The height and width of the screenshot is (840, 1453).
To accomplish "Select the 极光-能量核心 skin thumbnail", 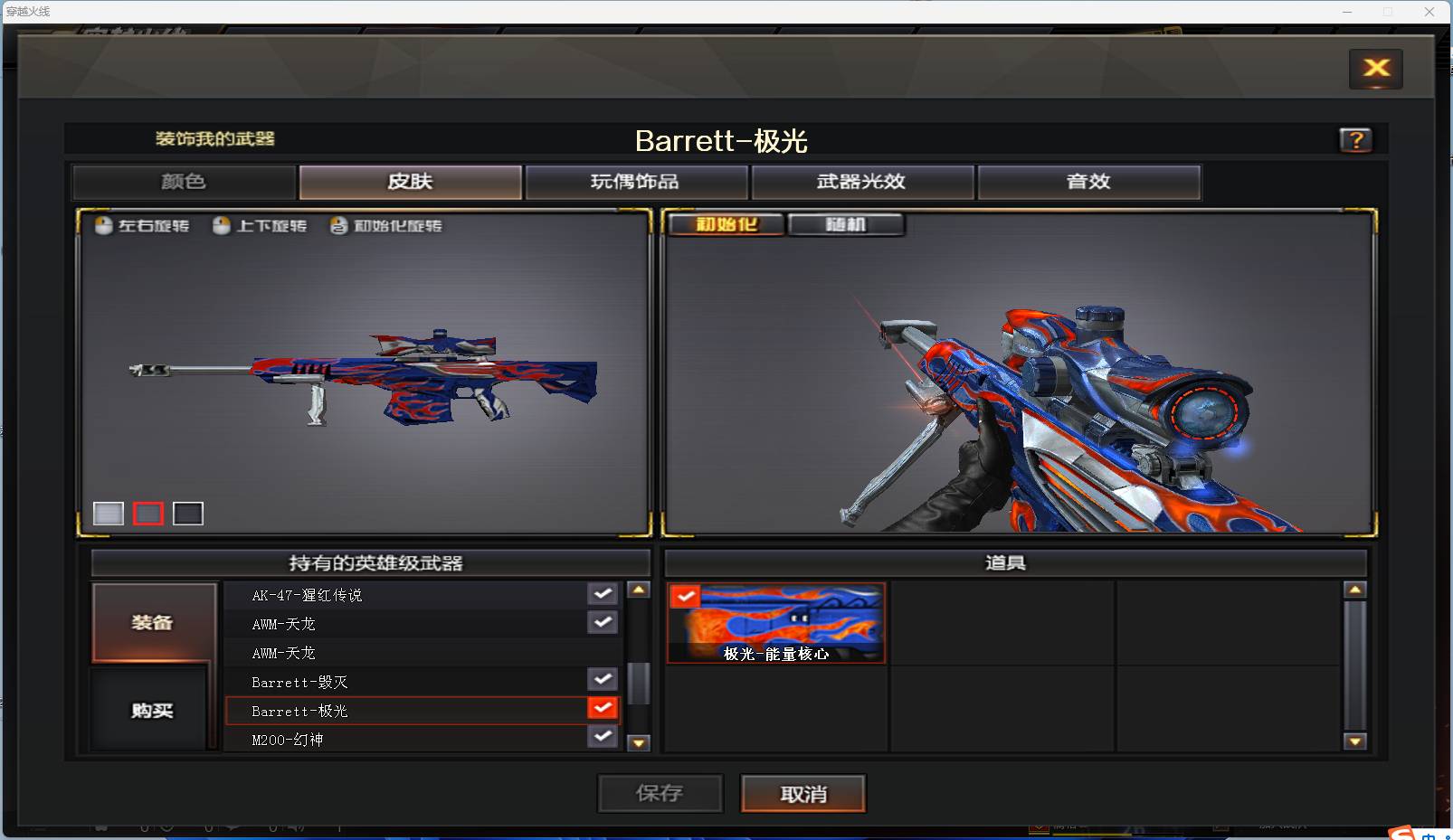I will pyautogui.click(x=776, y=624).
